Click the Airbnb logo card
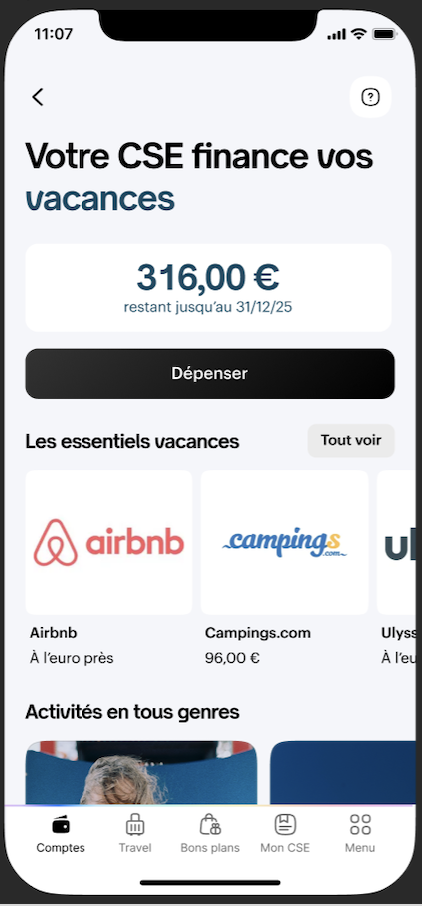Screen dimensions: 422x906 coord(109,543)
